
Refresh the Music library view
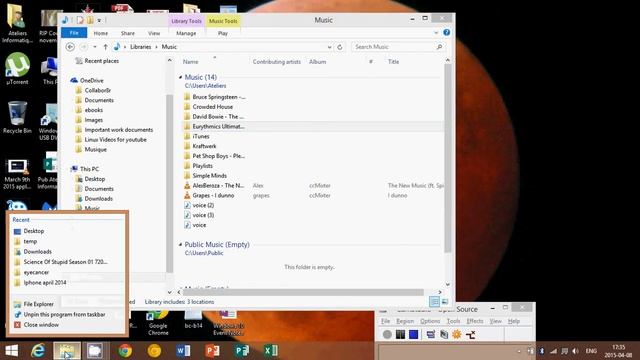[340, 47]
